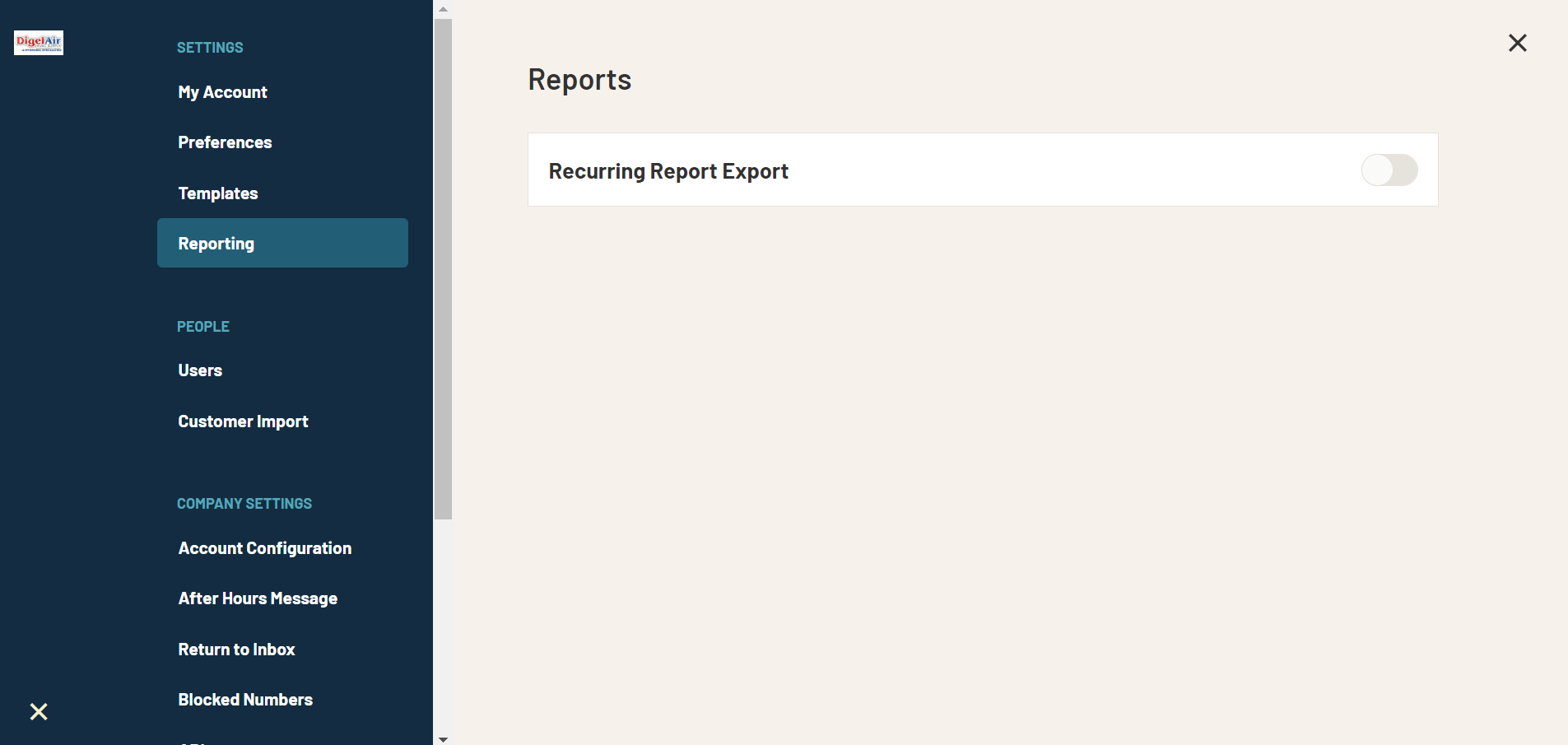Click the scrollbar down arrow

pyautogui.click(x=444, y=738)
